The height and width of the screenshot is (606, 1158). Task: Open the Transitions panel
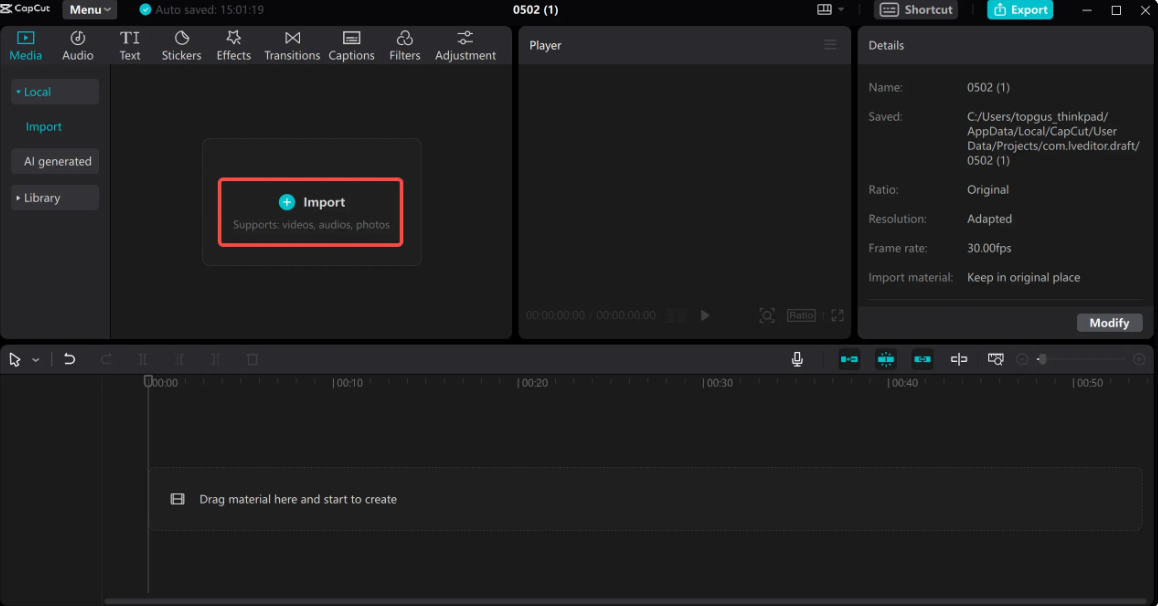(292, 44)
